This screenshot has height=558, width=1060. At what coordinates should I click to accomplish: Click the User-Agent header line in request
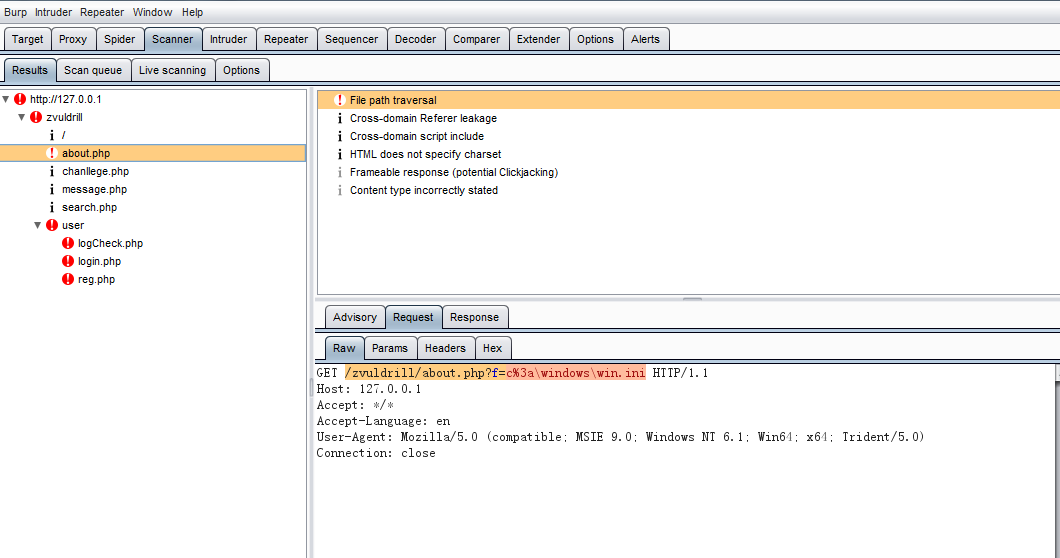click(x=620, y=437)
